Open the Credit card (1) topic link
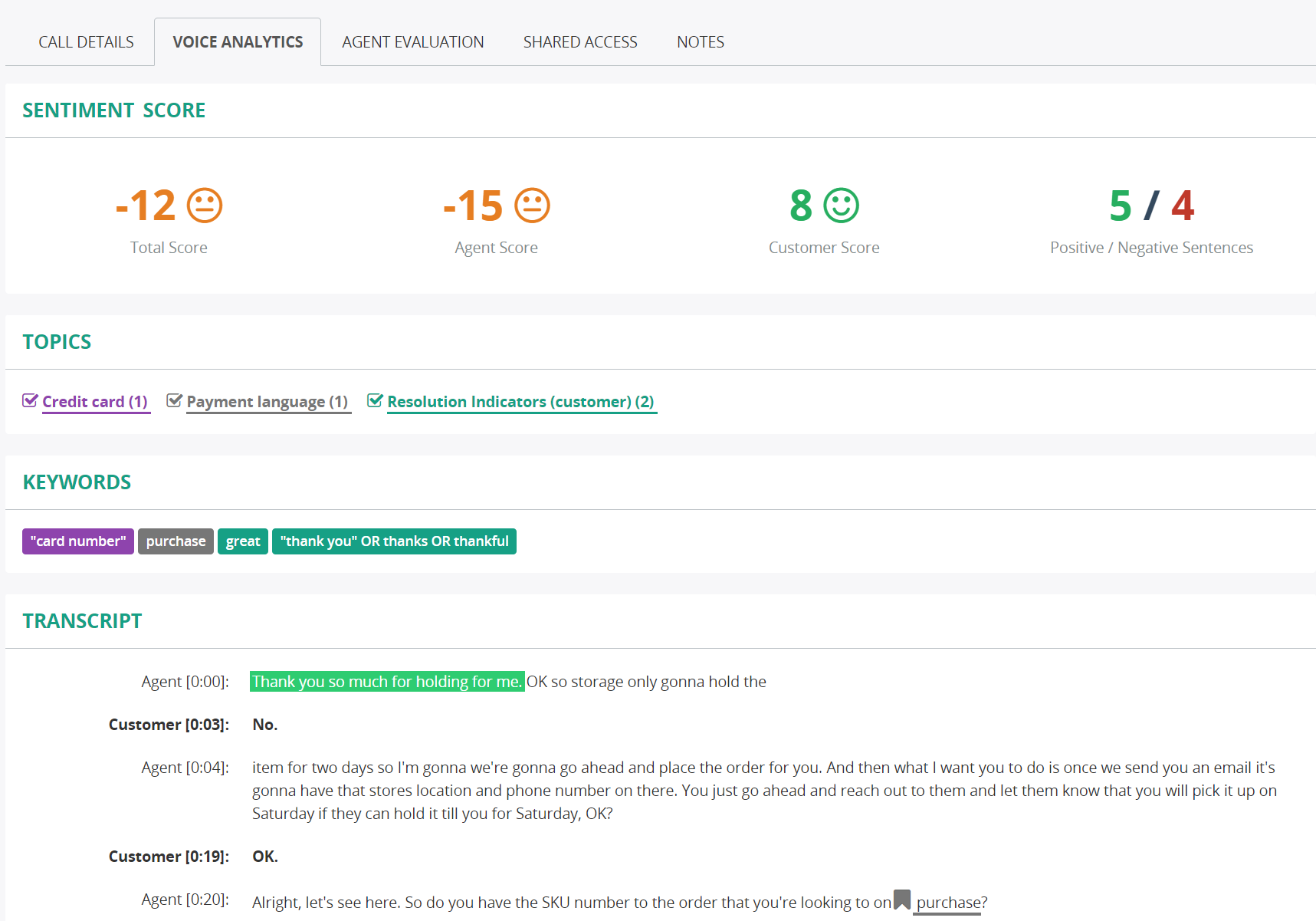Image resolution: width=1316 pixels, height=921 pixels. [95, 402]
